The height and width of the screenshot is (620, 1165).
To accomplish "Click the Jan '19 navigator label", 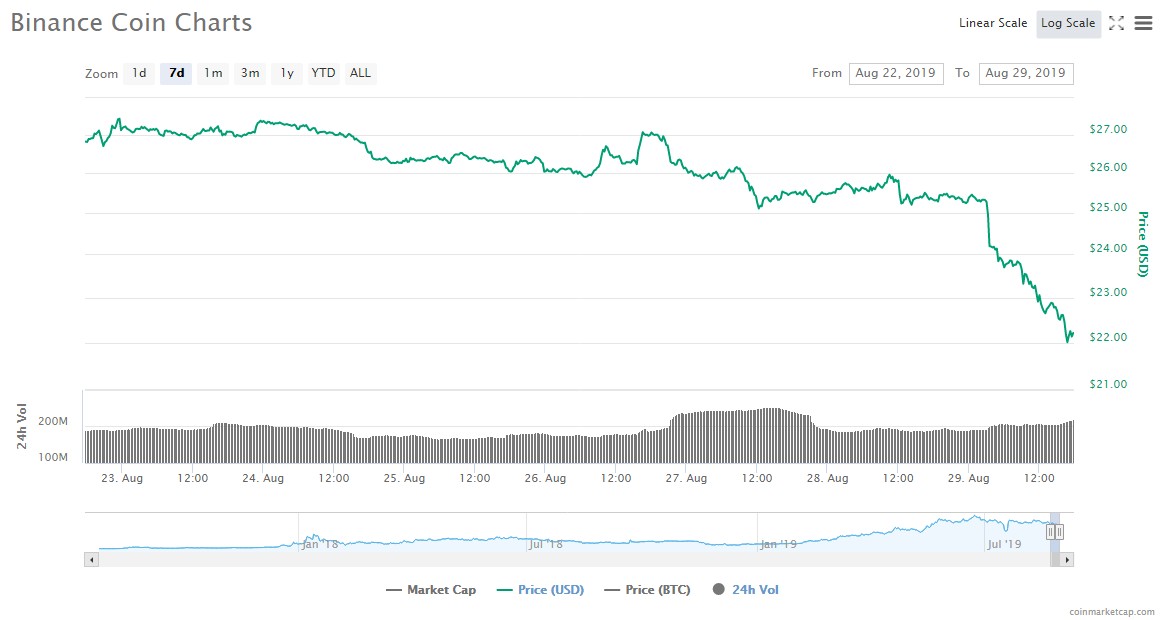I will (779, 544).
